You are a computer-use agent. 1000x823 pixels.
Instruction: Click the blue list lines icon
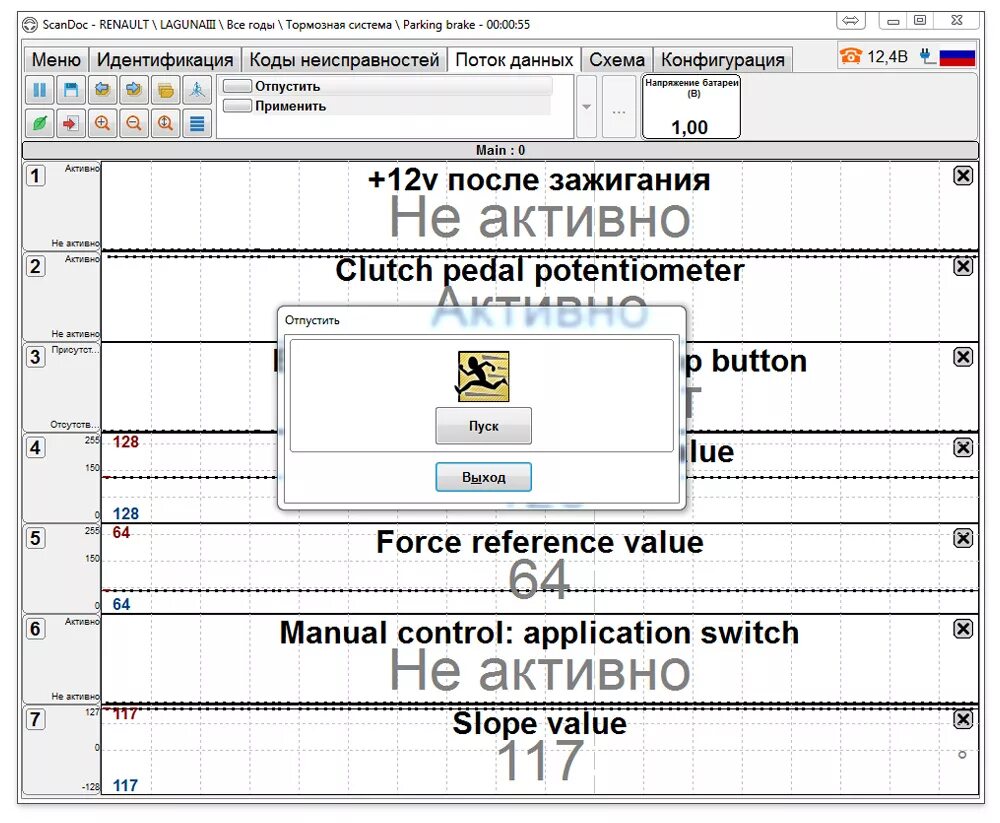pyautogui.click(x=196, y=123)
